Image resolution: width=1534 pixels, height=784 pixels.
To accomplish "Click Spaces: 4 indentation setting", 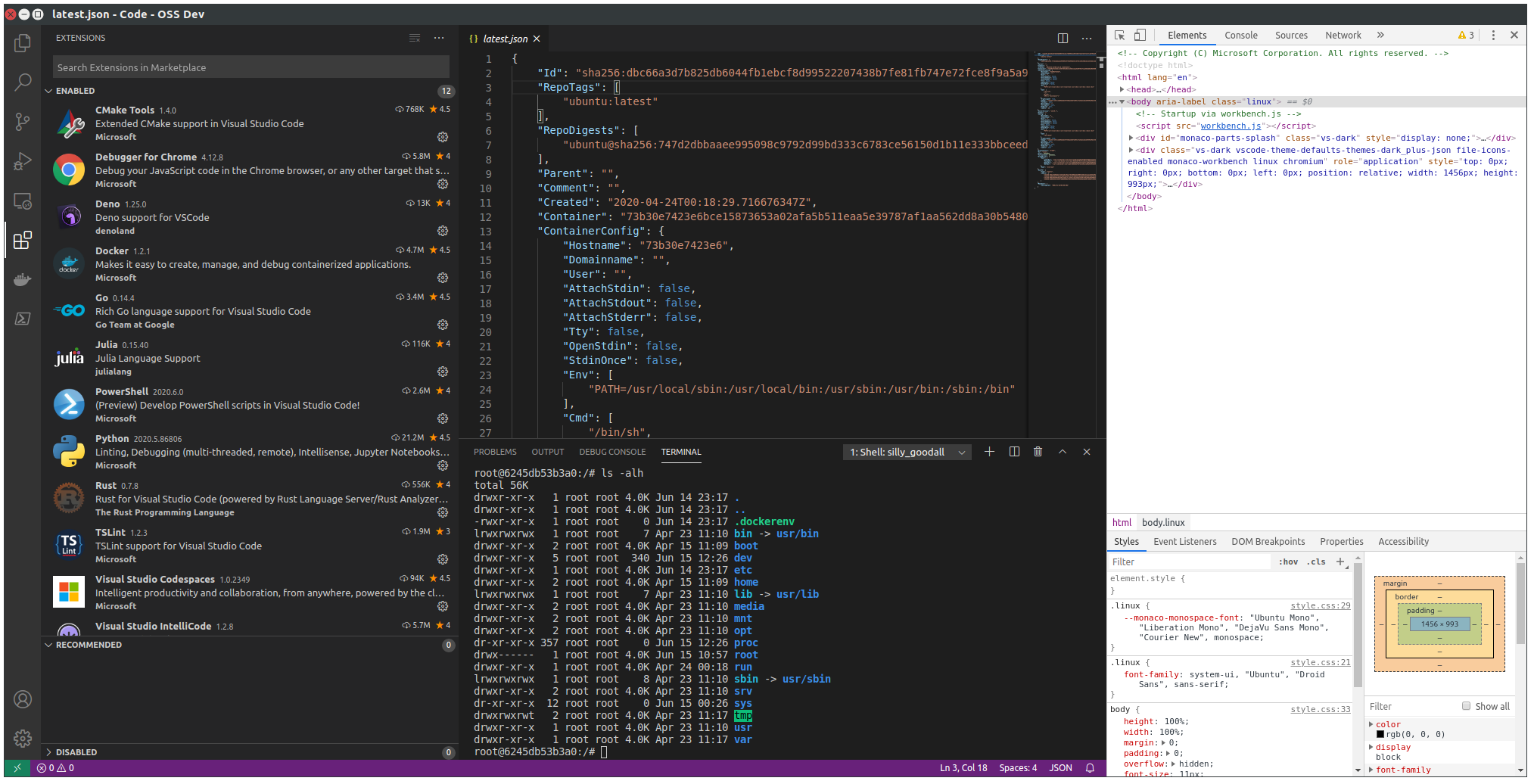I will point(1018,768).
